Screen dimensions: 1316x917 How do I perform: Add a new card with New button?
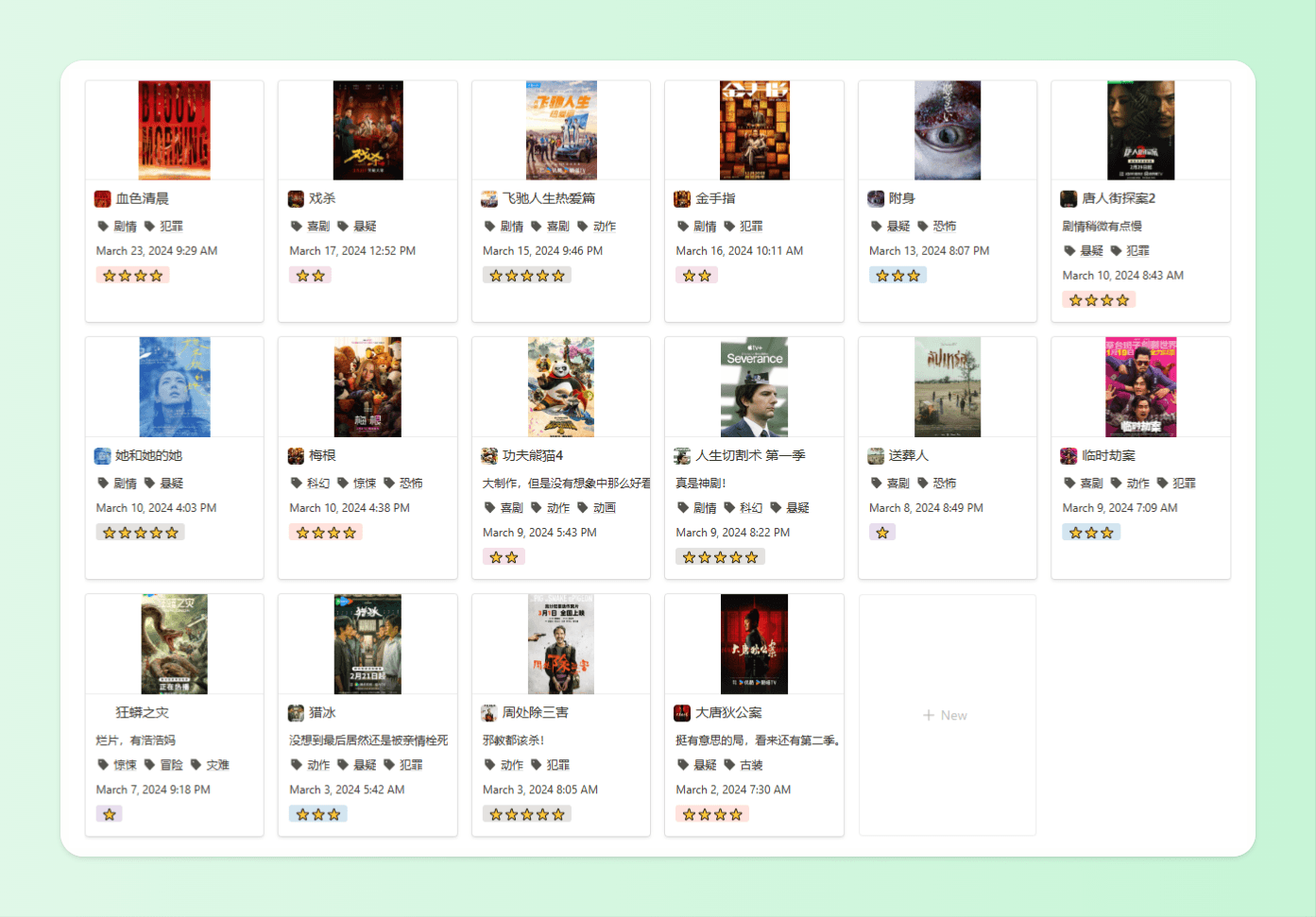click(x=946, y=715)
